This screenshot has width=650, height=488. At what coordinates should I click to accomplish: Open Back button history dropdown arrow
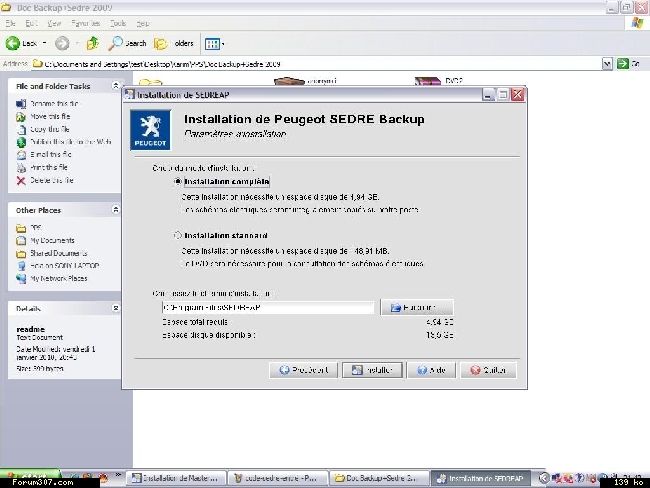click(x=45, y=43)
